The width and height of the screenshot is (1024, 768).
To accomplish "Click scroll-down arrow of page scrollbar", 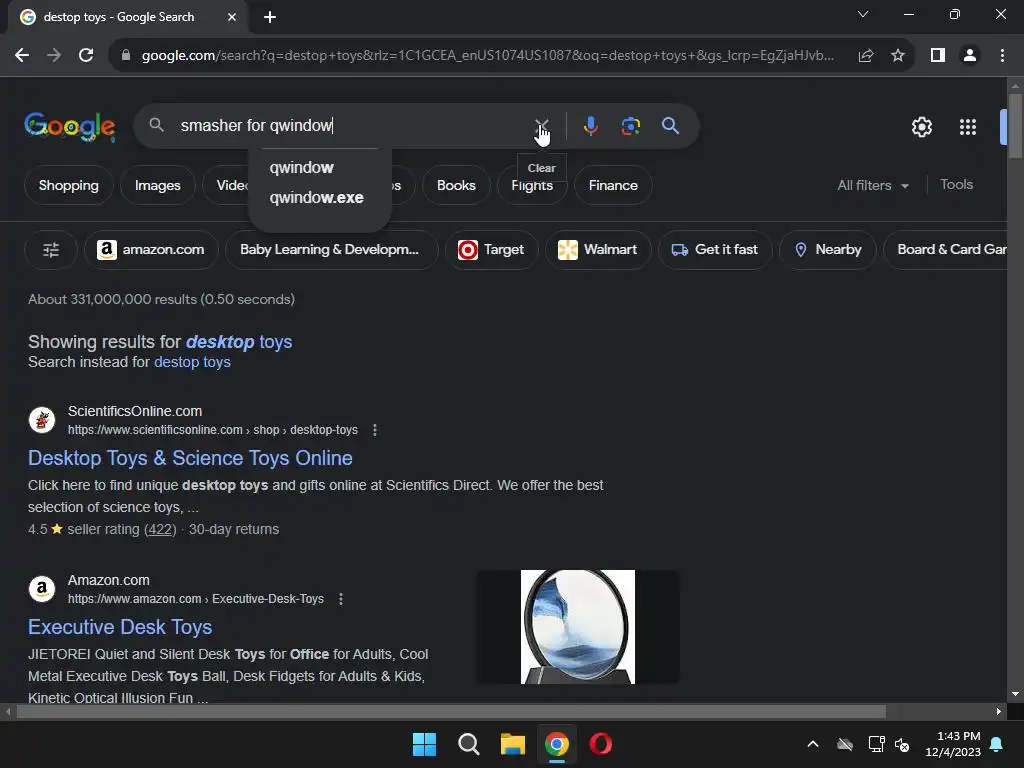I will (x=1015, y=694).
